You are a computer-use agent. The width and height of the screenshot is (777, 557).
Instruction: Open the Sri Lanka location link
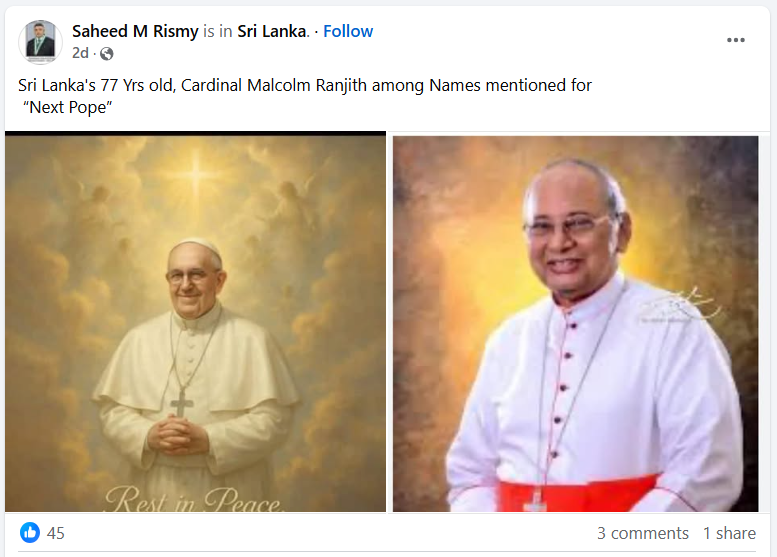(x=272, y=31)
